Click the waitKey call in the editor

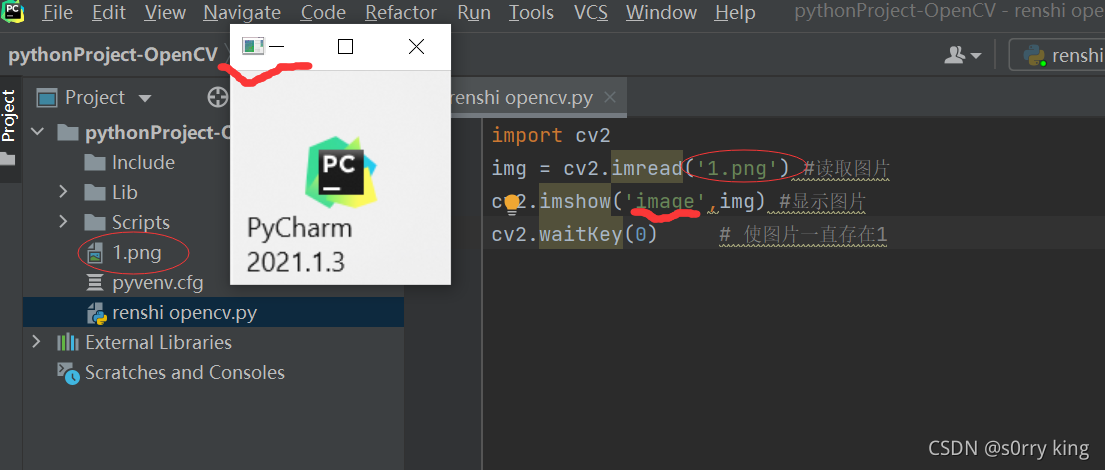coord(581,235)
